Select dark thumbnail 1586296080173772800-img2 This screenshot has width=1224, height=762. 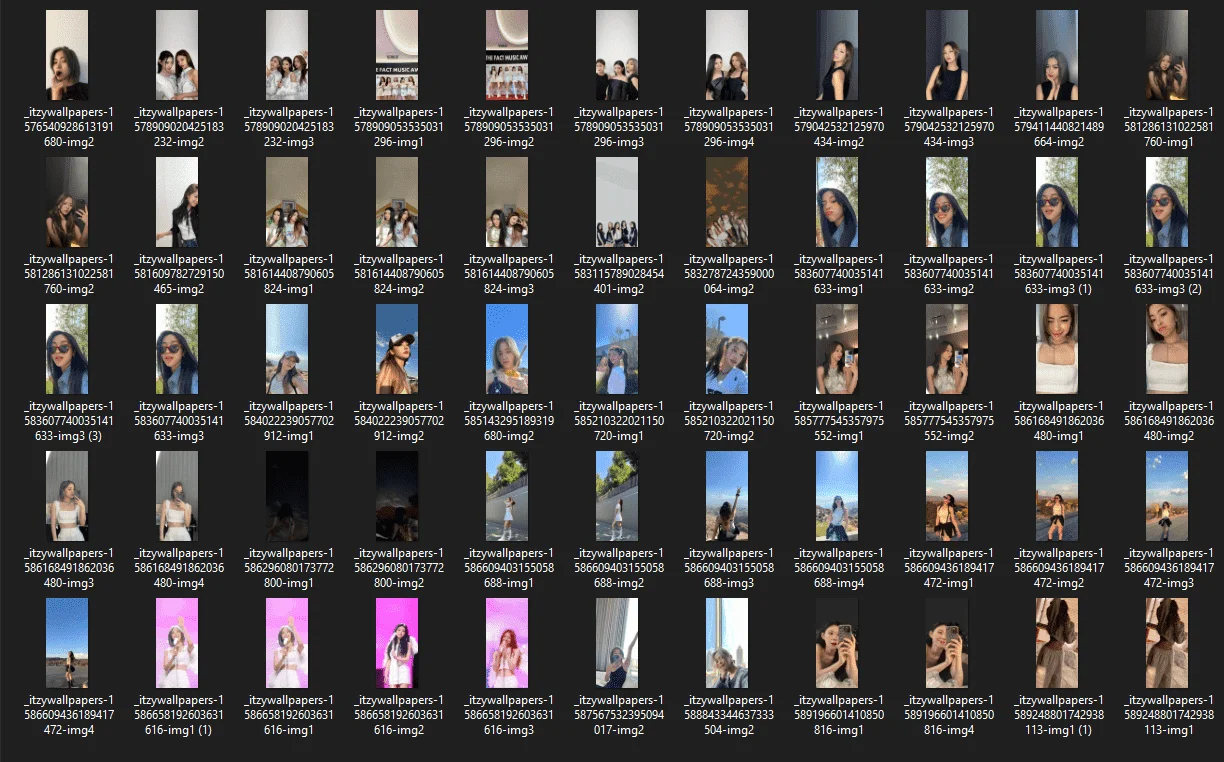(x=397, y=497)
